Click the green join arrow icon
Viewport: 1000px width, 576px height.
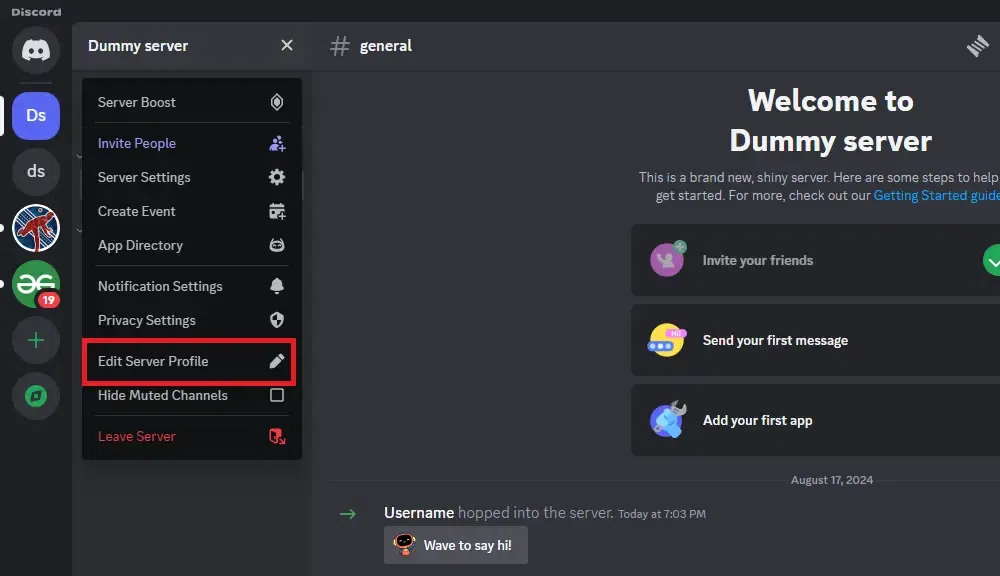click(348, 513)
